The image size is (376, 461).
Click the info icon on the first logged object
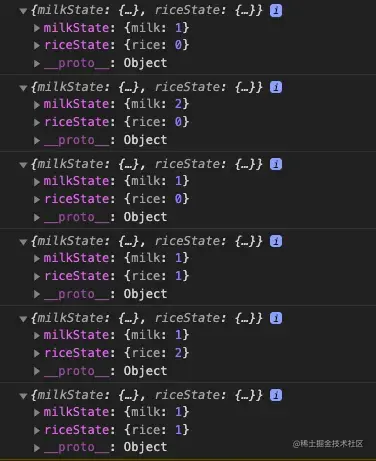click(x=276, y=11)
